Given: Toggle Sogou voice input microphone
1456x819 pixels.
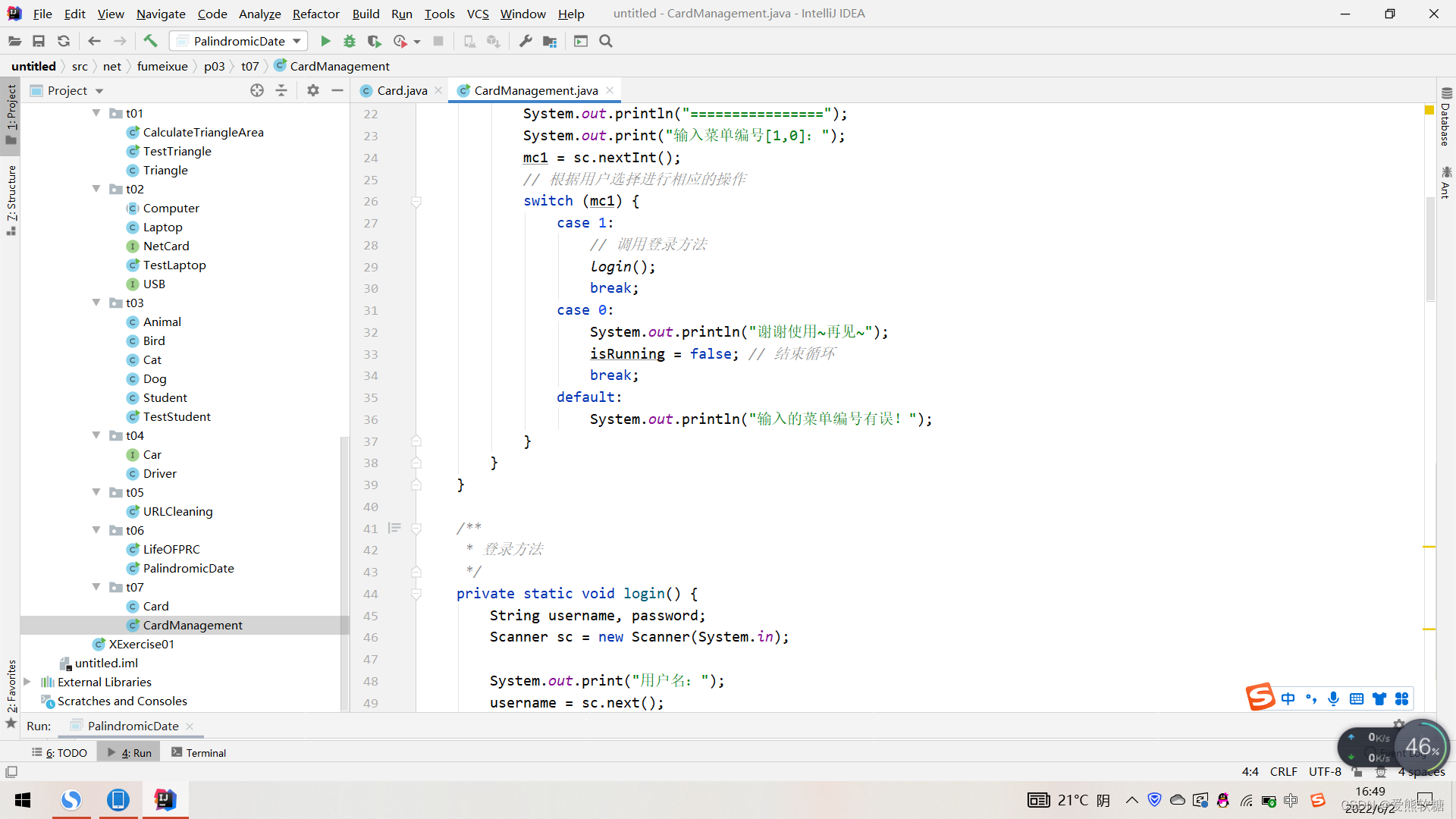Looking at the screenshot, I should (x=1333, y=698).
